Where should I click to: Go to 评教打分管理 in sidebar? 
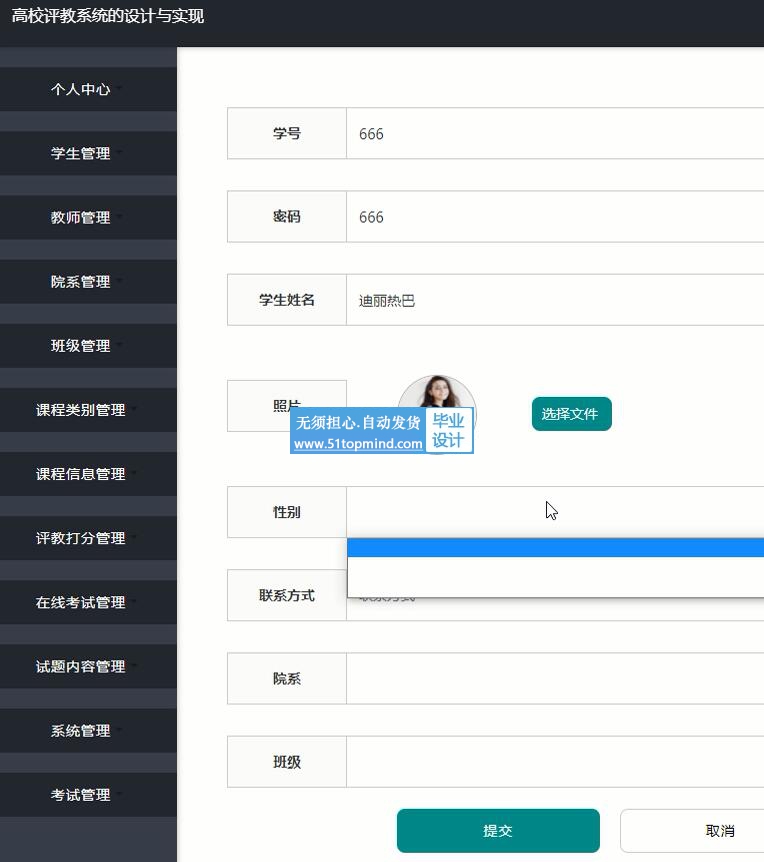click(x=88, y=538)
